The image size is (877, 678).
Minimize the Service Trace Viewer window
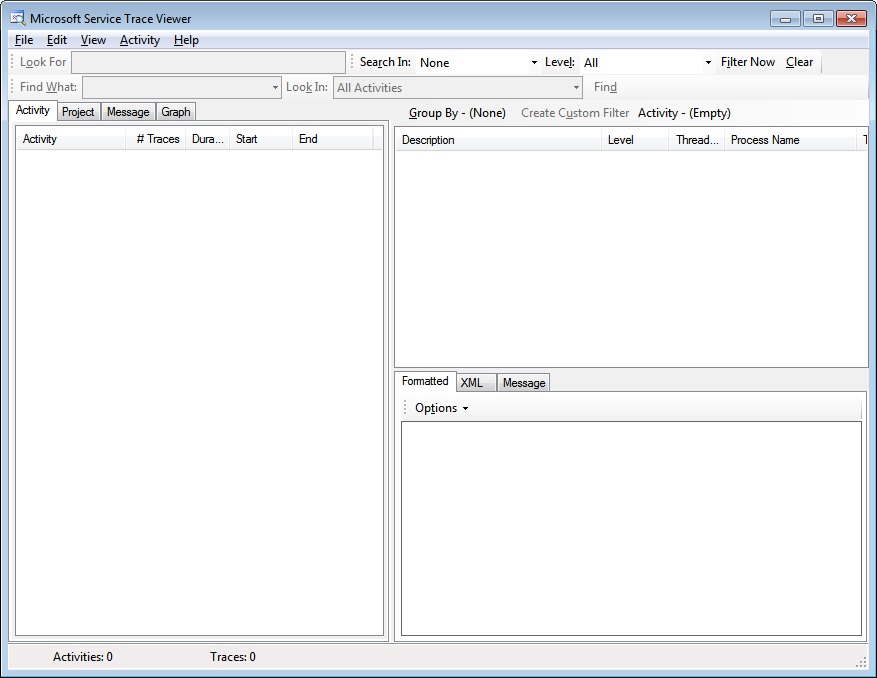[x=785, y=19]
